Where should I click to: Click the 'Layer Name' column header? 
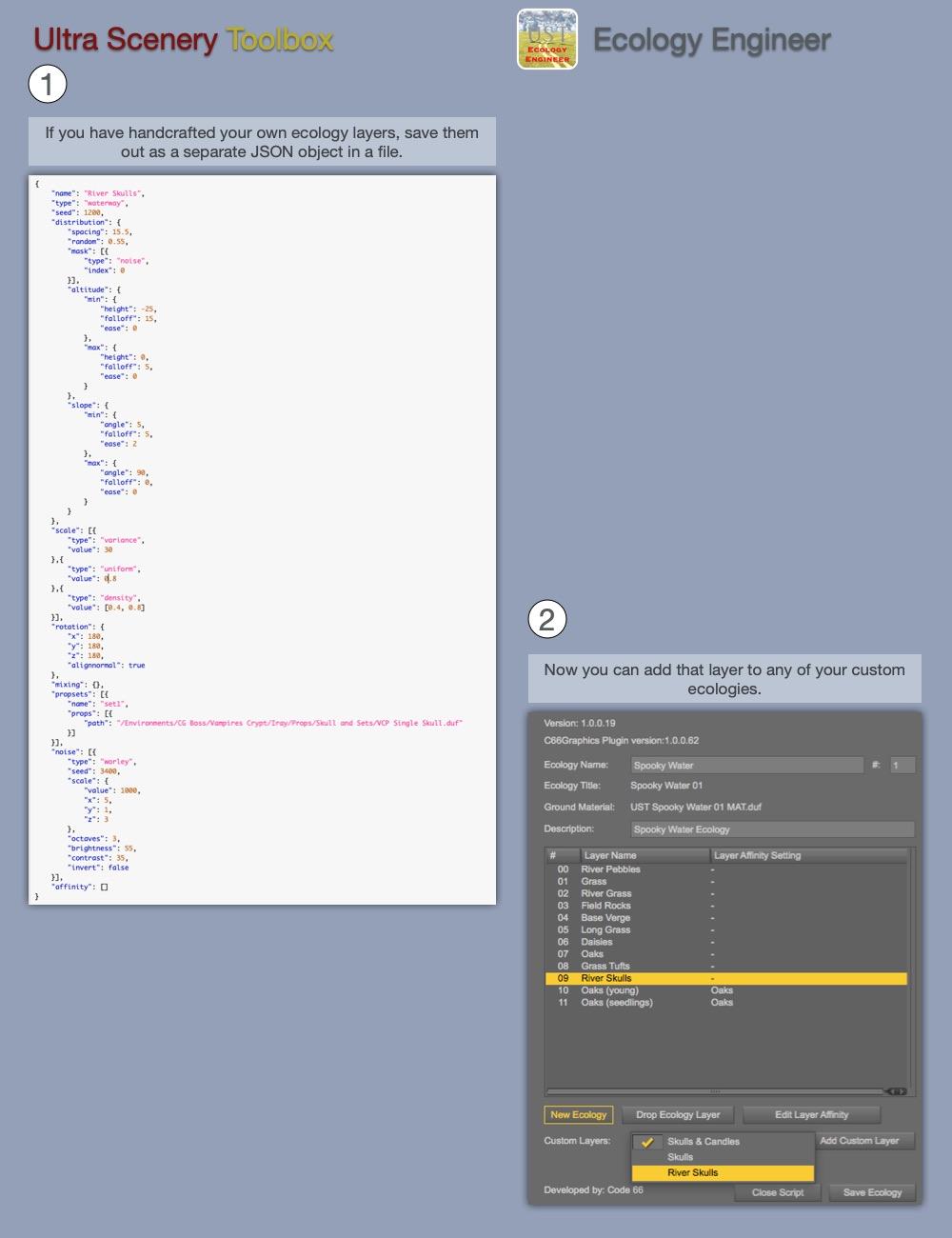pos(645,855)
